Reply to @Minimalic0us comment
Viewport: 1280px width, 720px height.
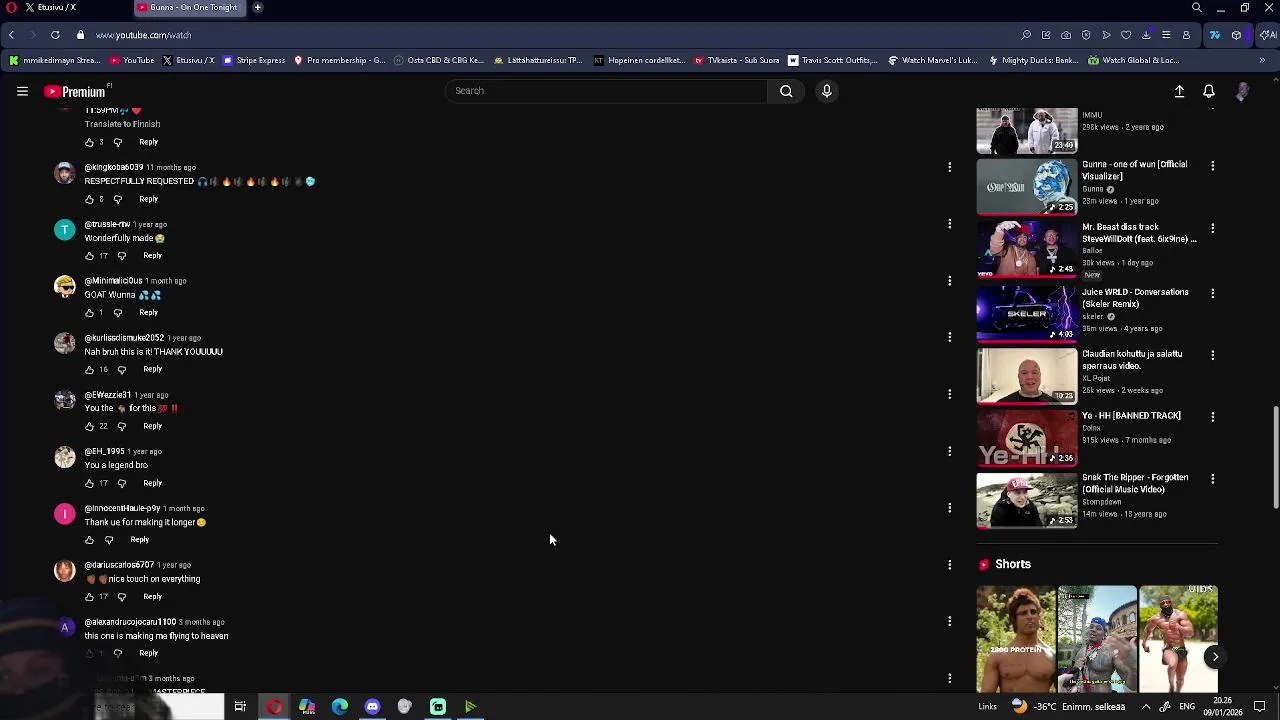148,313
